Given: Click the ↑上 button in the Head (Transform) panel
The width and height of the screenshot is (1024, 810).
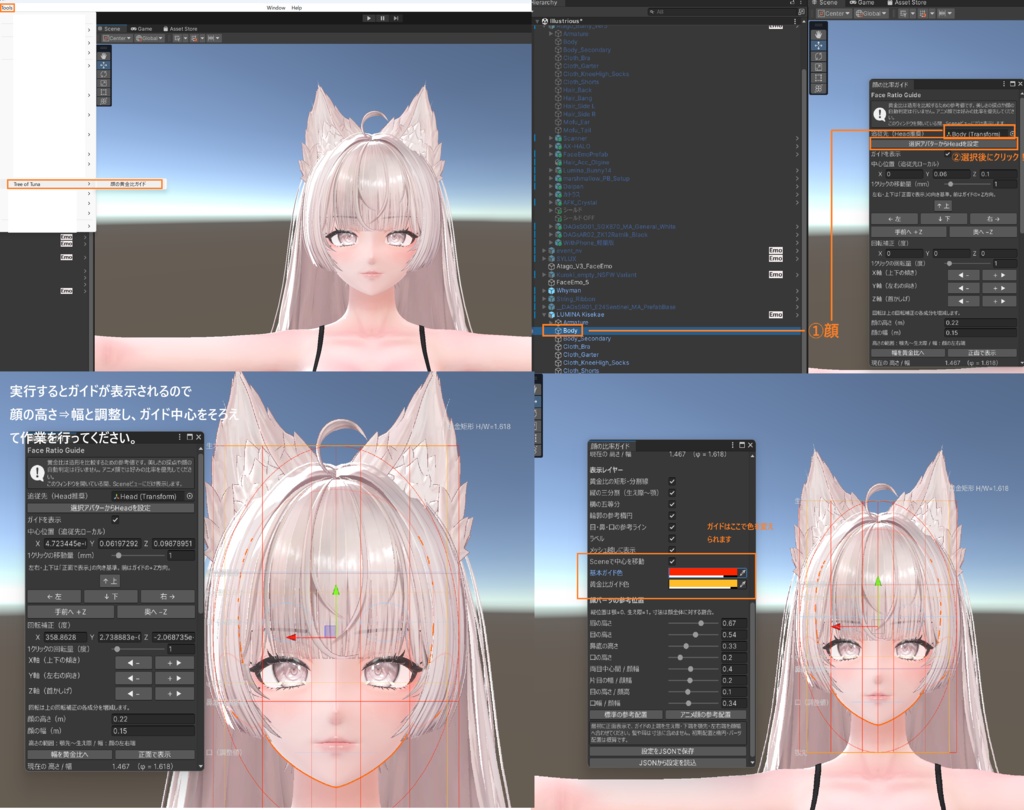Looking at the screenshot, I should point(110,581).
